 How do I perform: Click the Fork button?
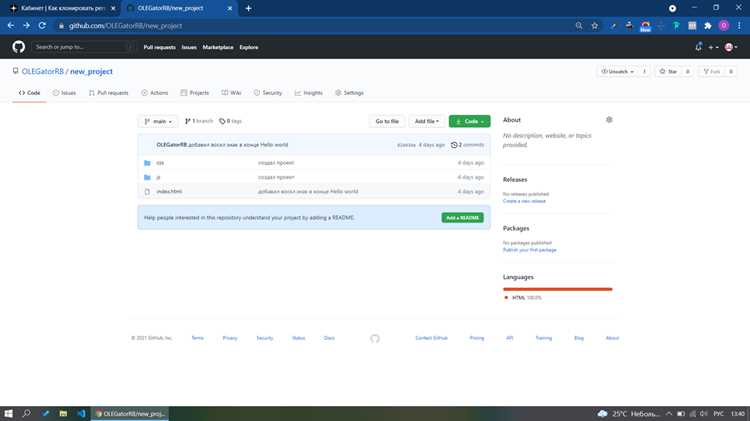[712, 71]
